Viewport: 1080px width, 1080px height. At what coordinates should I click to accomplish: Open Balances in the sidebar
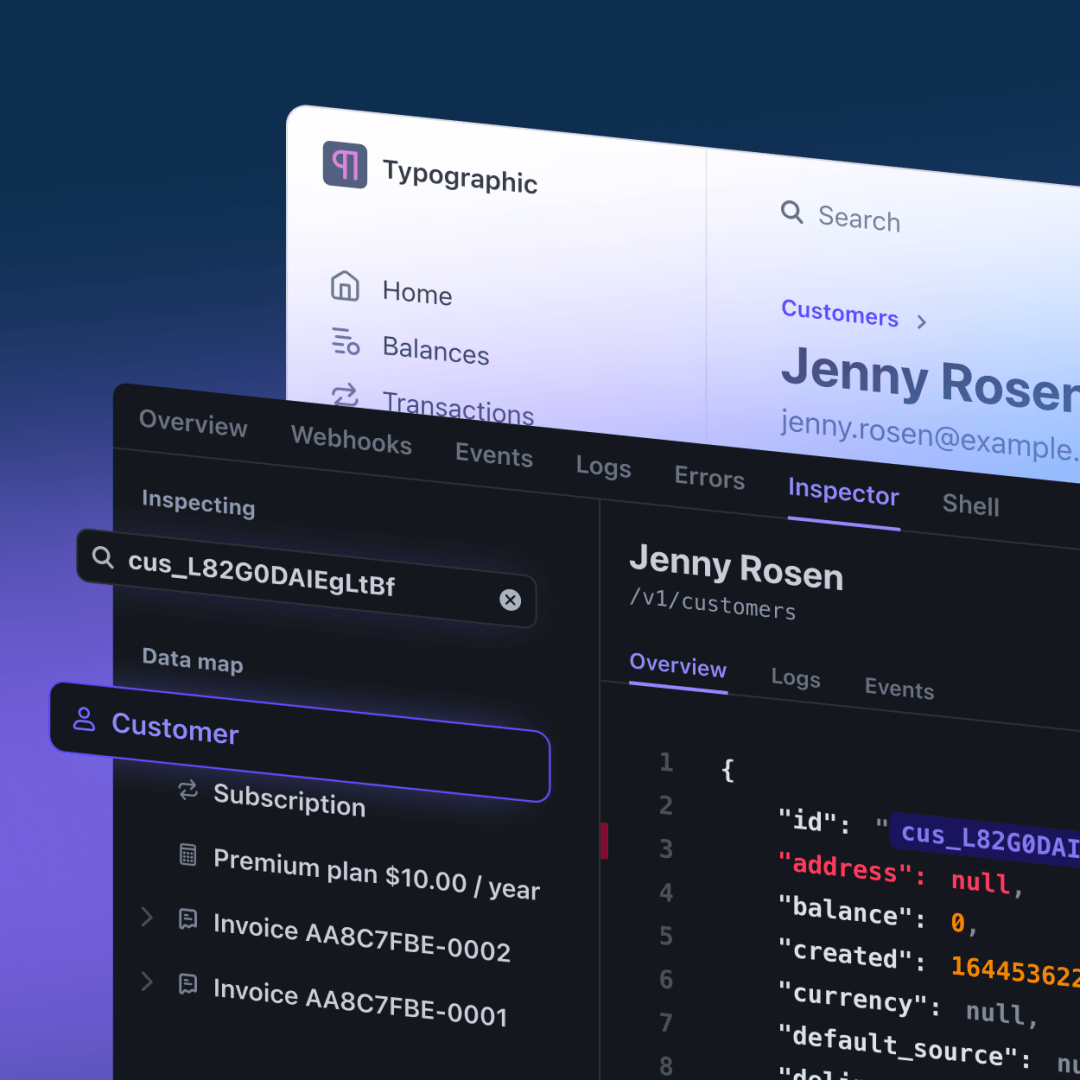tap(436, 351)
